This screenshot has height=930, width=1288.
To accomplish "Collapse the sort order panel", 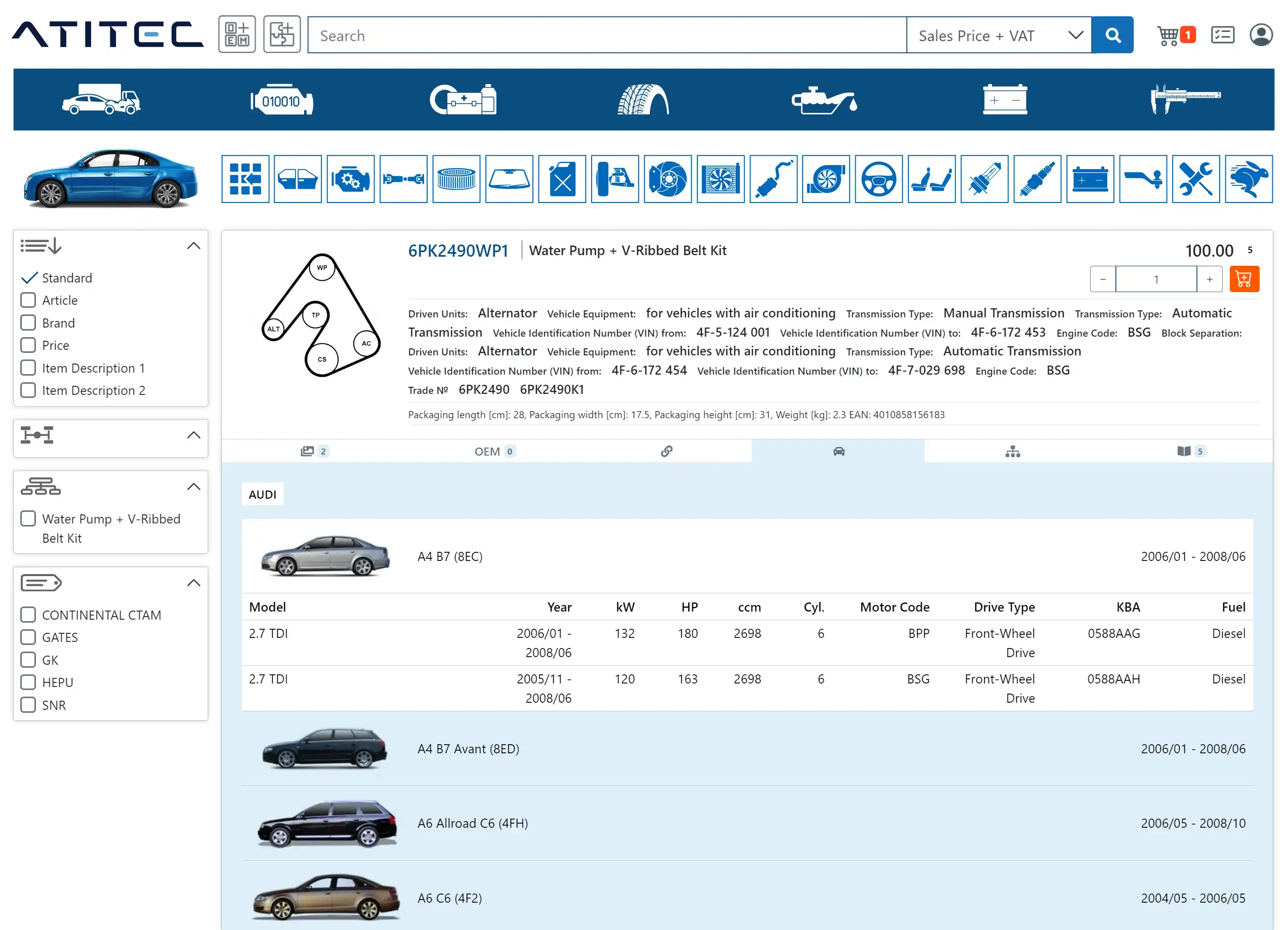I will pos(194,246).
